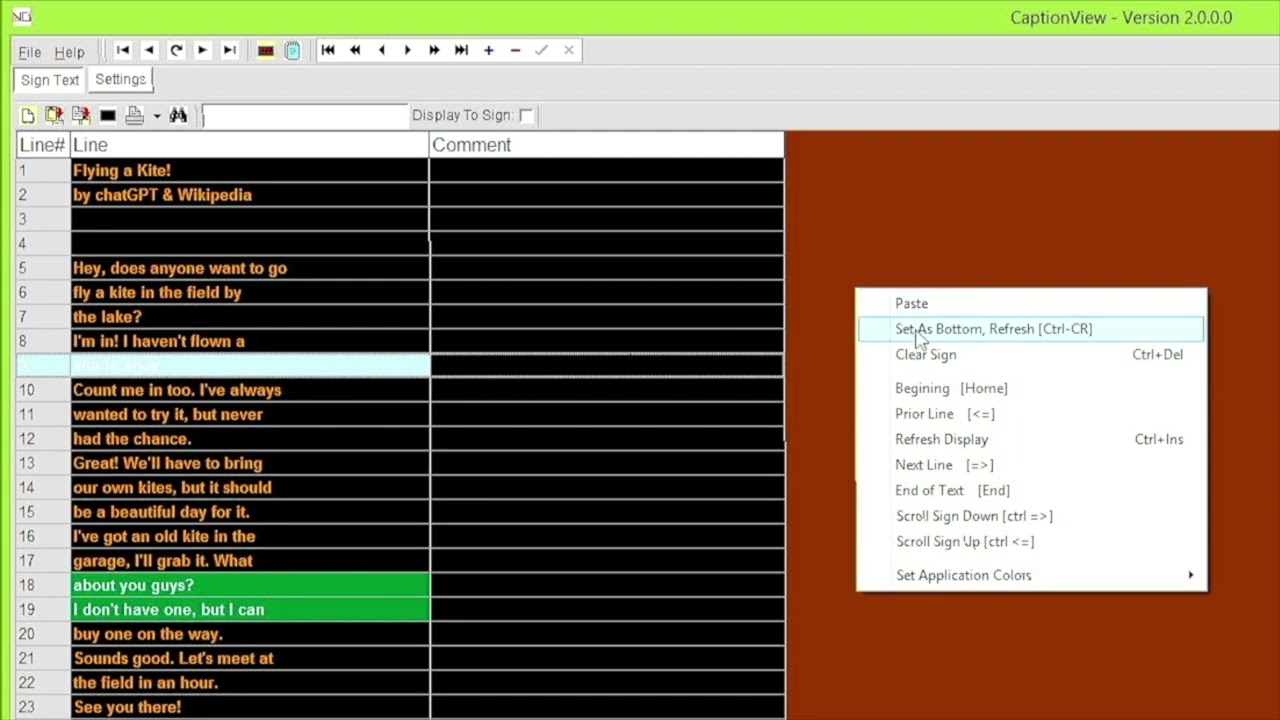The image size is (1280, 720).
Task: Select Refresh Display menu entry
Action: pyautogui.click(x=1032, y=439)
